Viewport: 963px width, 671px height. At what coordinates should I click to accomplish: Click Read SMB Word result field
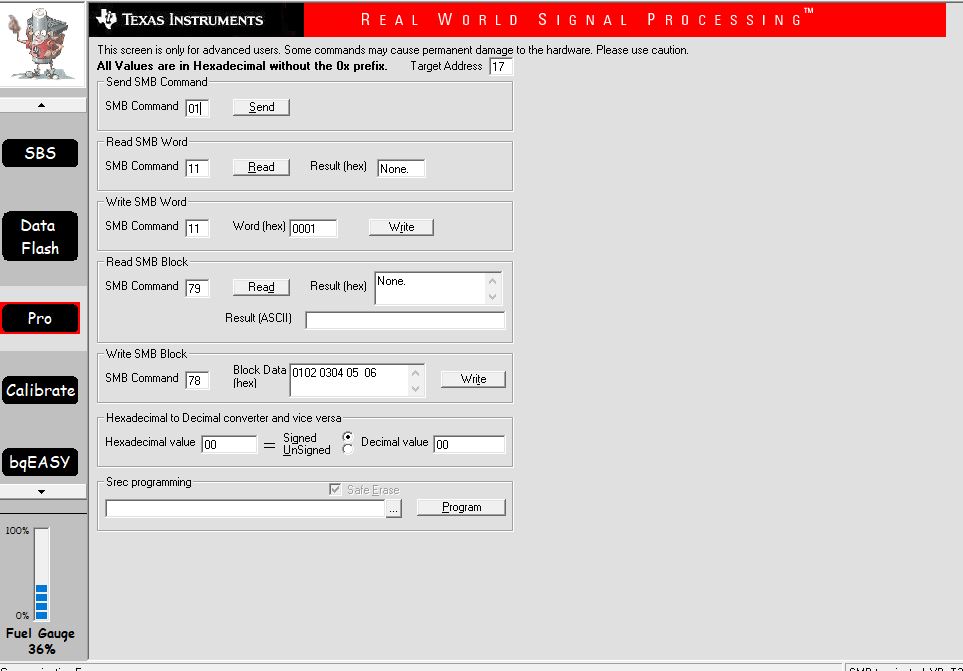401,168
